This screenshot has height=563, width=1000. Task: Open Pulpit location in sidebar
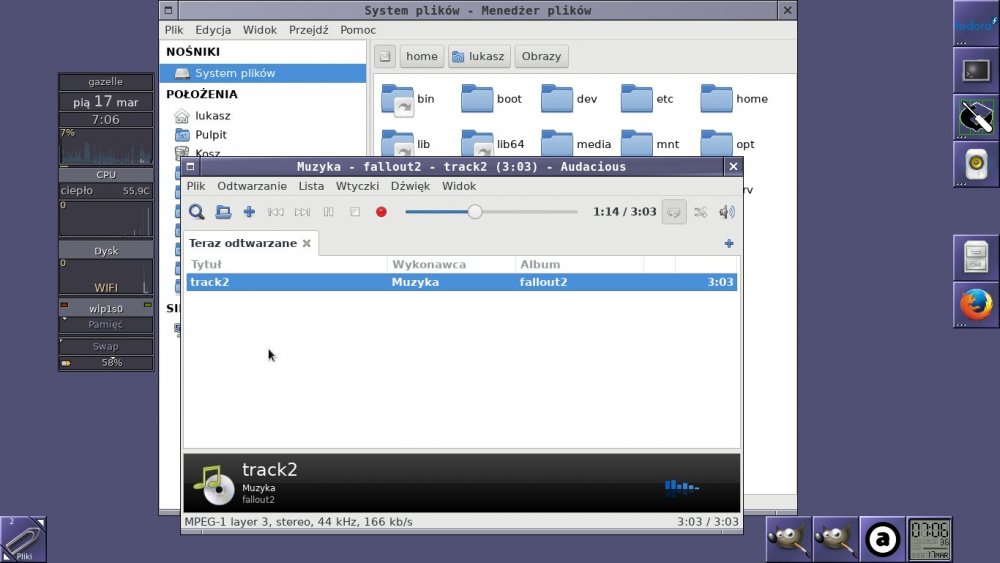point(210,135)
